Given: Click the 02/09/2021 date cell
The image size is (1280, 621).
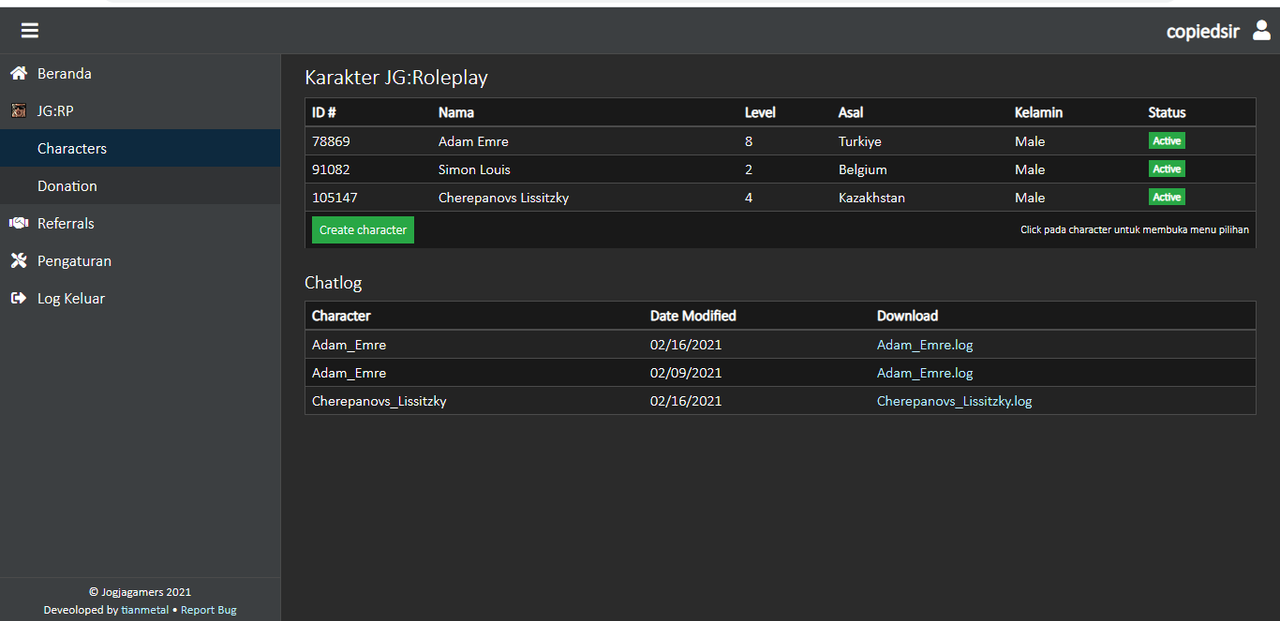Looking at the screenshot, I should click(x=686, y=373).
